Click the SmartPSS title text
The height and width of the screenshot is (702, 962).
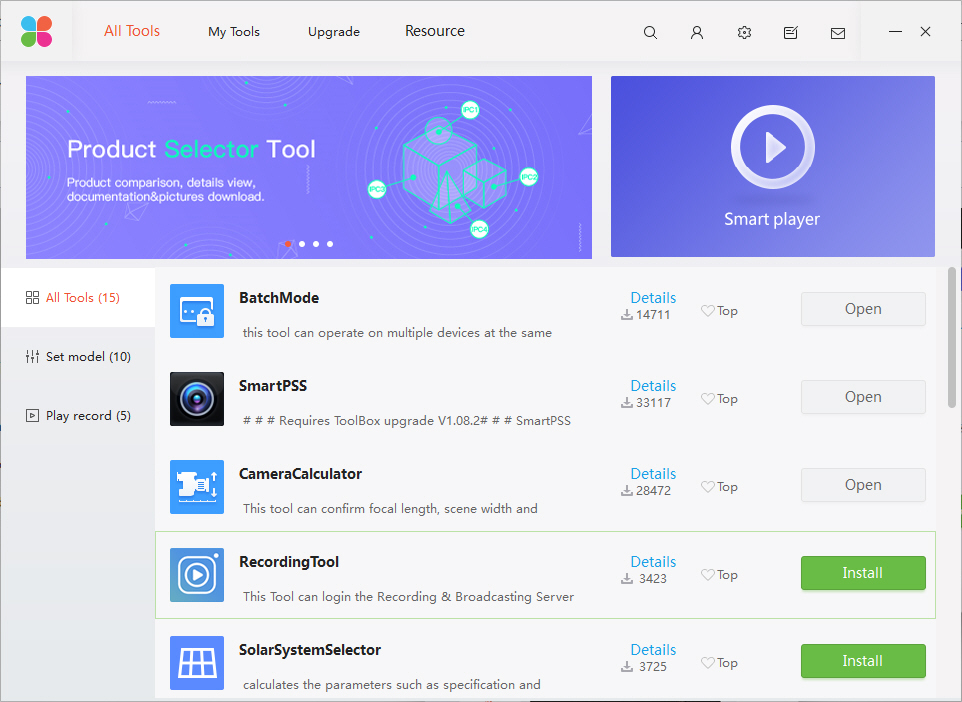pyautogui.click(x=273, y=386)
